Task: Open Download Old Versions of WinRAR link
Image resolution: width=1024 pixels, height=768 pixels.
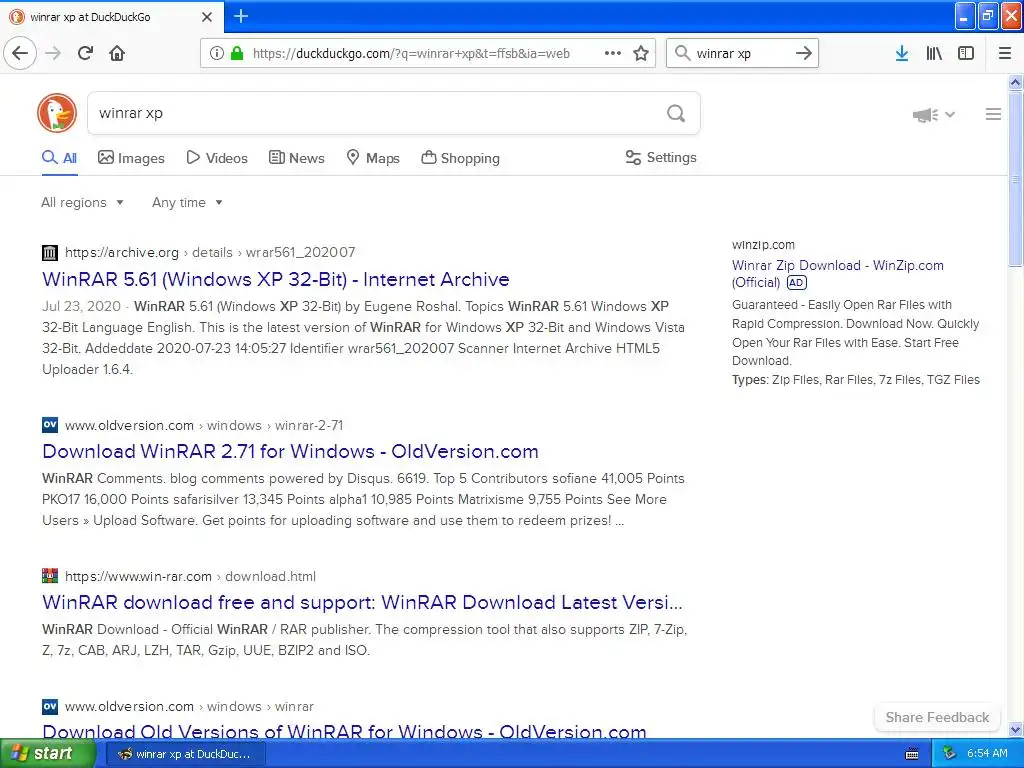Action: coord(344,731)
